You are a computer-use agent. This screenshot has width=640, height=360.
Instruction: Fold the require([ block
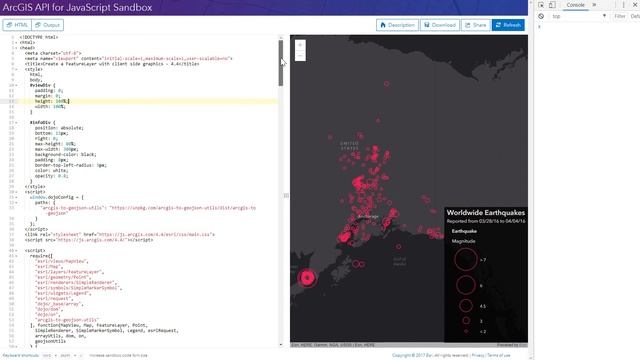[x=16, y=256]
